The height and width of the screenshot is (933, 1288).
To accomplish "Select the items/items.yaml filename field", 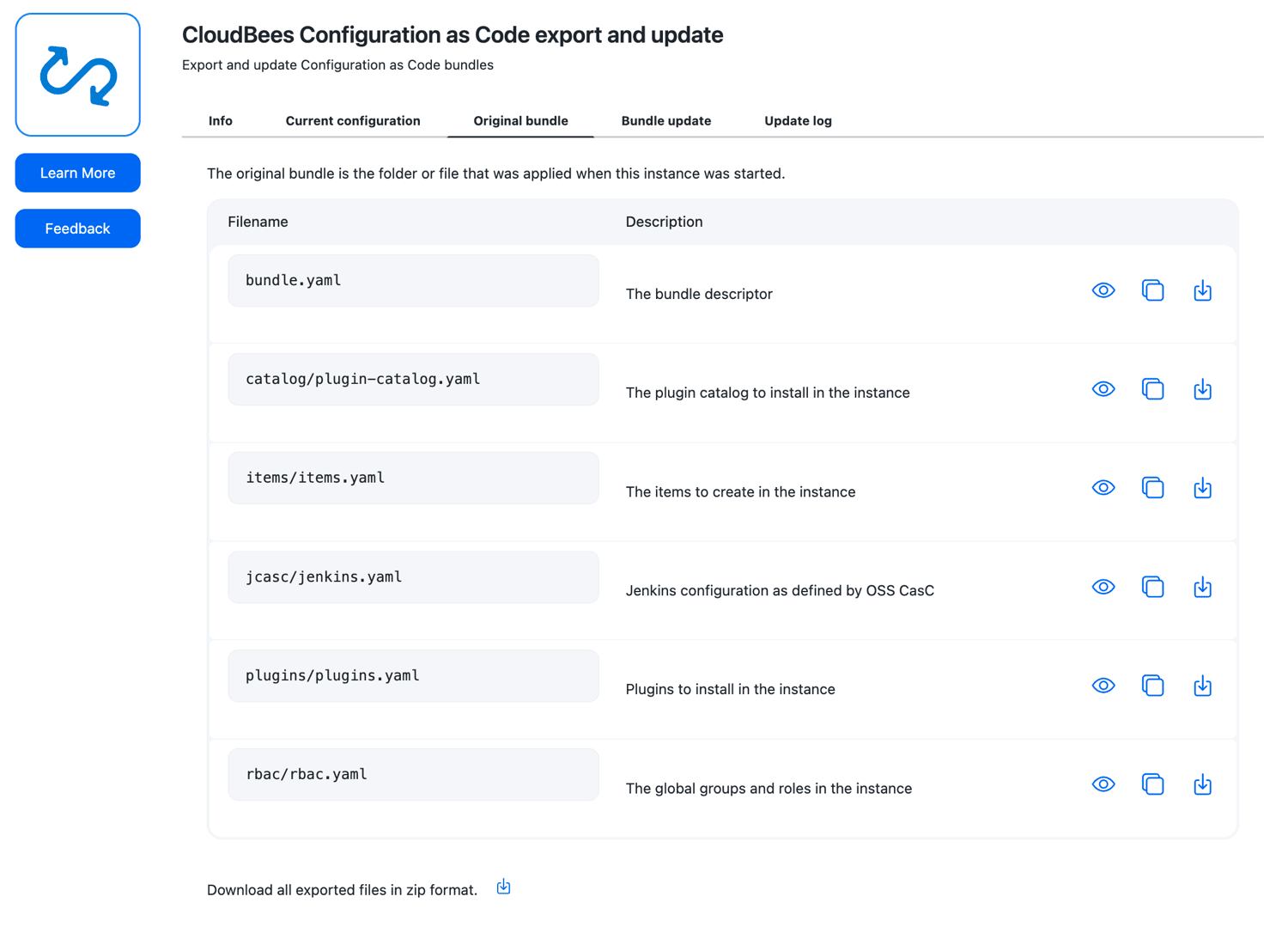I will [x=413, y=478].
